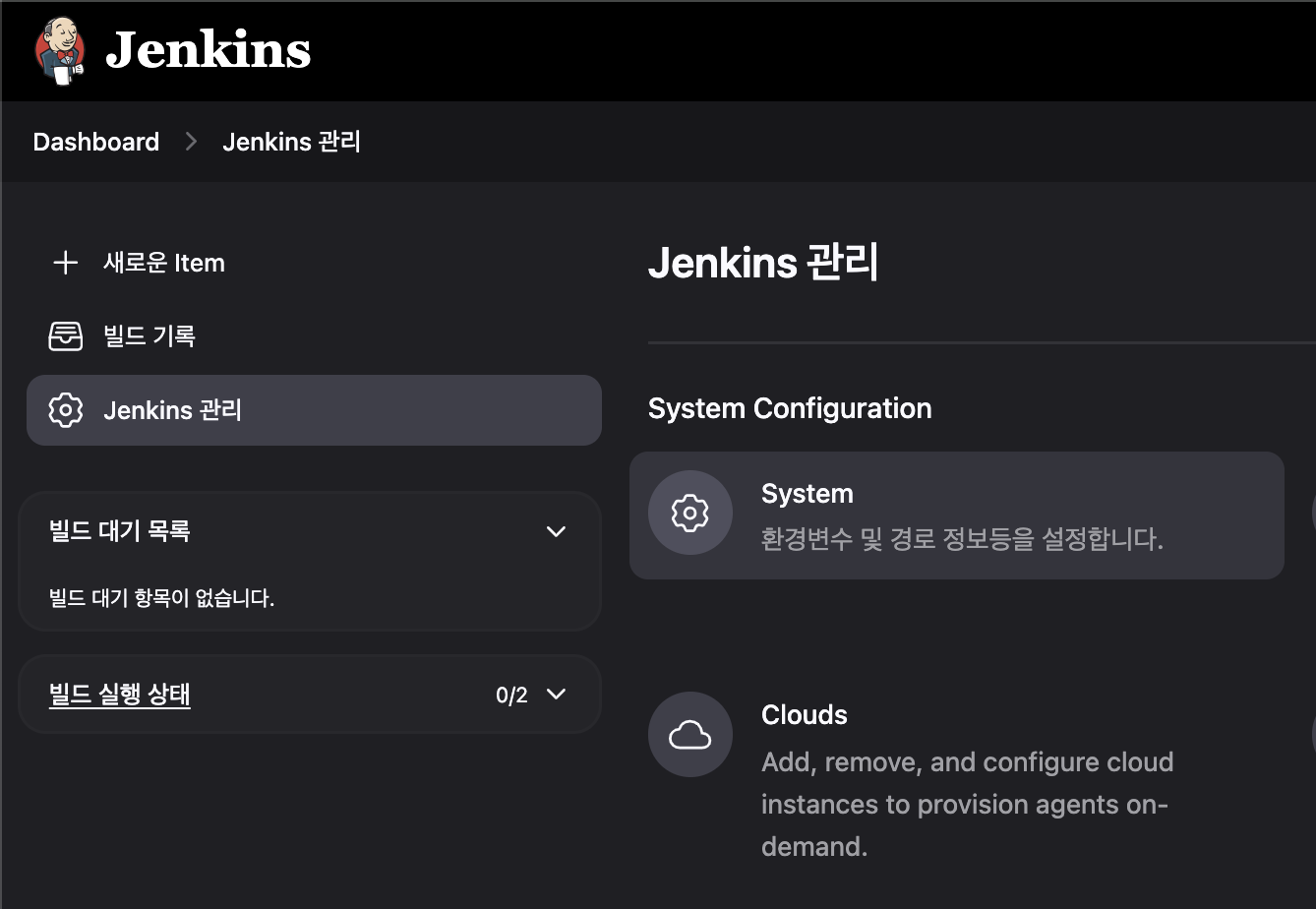Open the Jenkins 관리 breadcrumb

pos(291,142)
